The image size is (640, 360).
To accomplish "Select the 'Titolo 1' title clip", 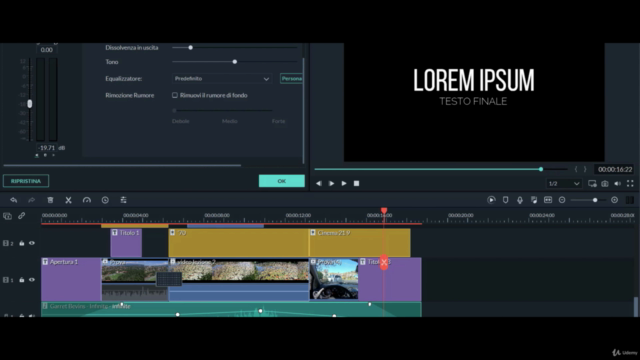I will pyautogui.click(x=126, y=243).
